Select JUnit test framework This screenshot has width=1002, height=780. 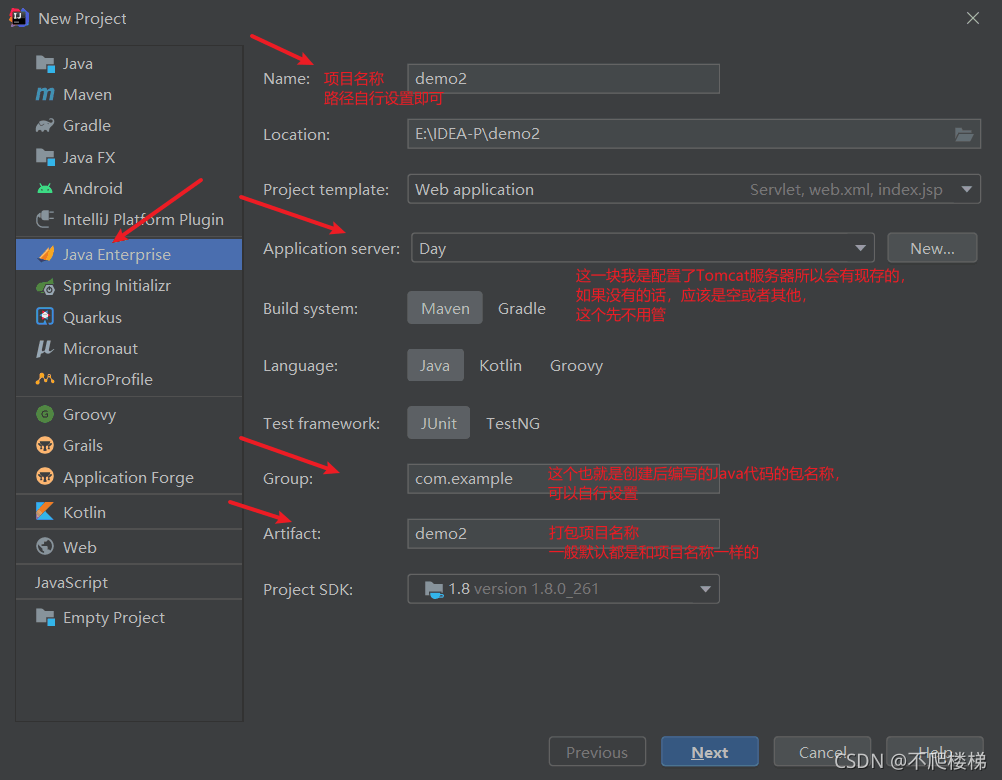(438, 423)
